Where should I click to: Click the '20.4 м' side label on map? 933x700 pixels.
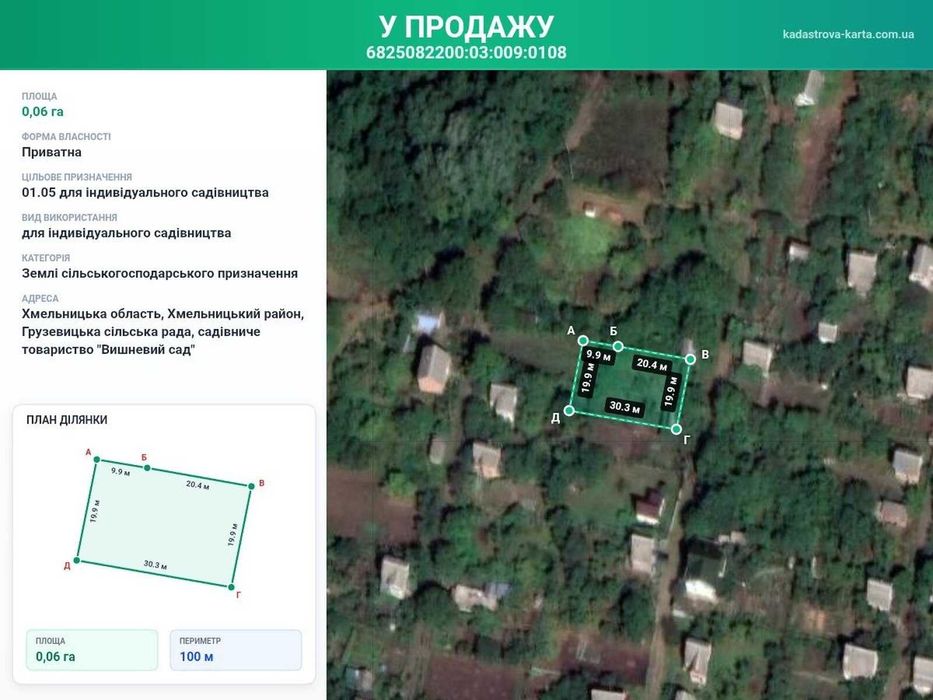tap(652, 364)
